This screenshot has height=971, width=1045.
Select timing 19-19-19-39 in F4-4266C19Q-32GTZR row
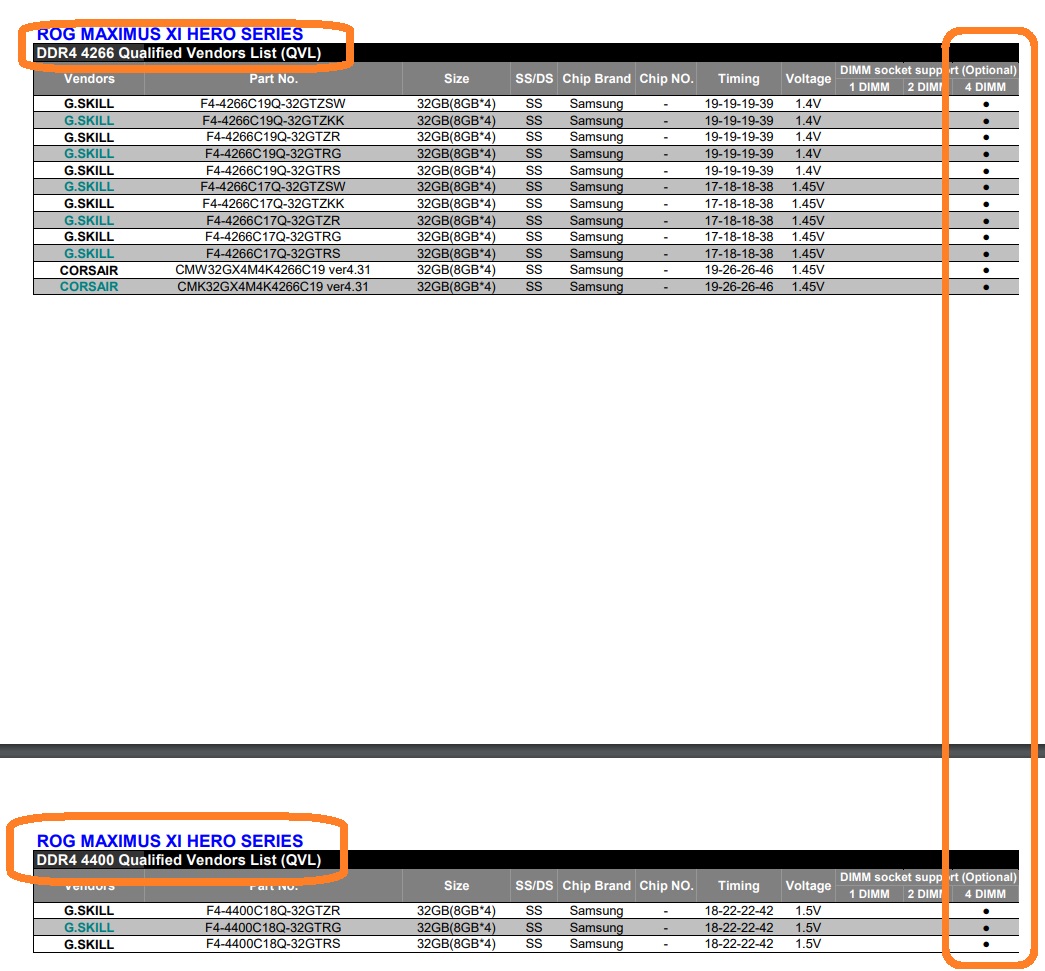click(x=739, y=137)
